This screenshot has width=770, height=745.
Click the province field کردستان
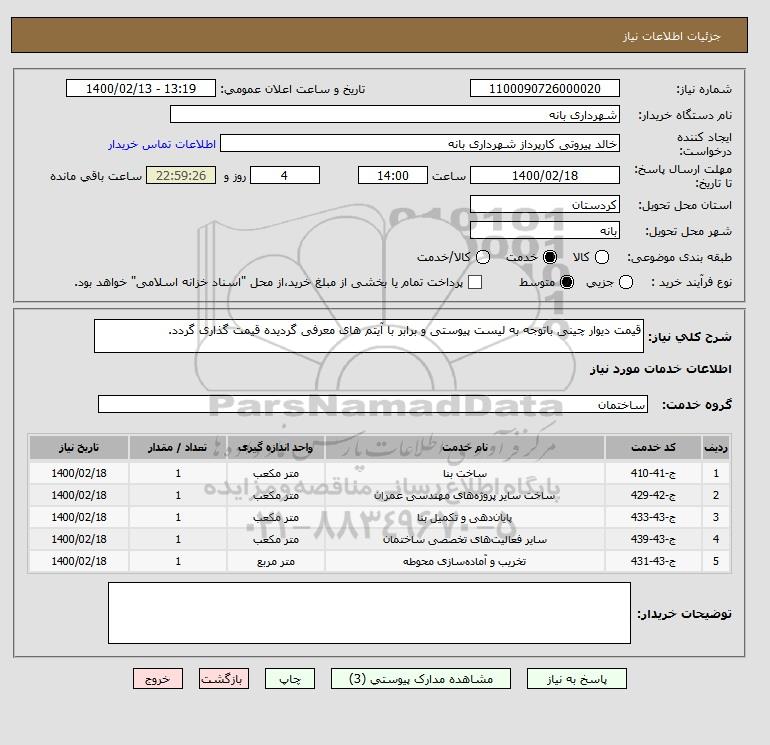[x=545, y=205]
